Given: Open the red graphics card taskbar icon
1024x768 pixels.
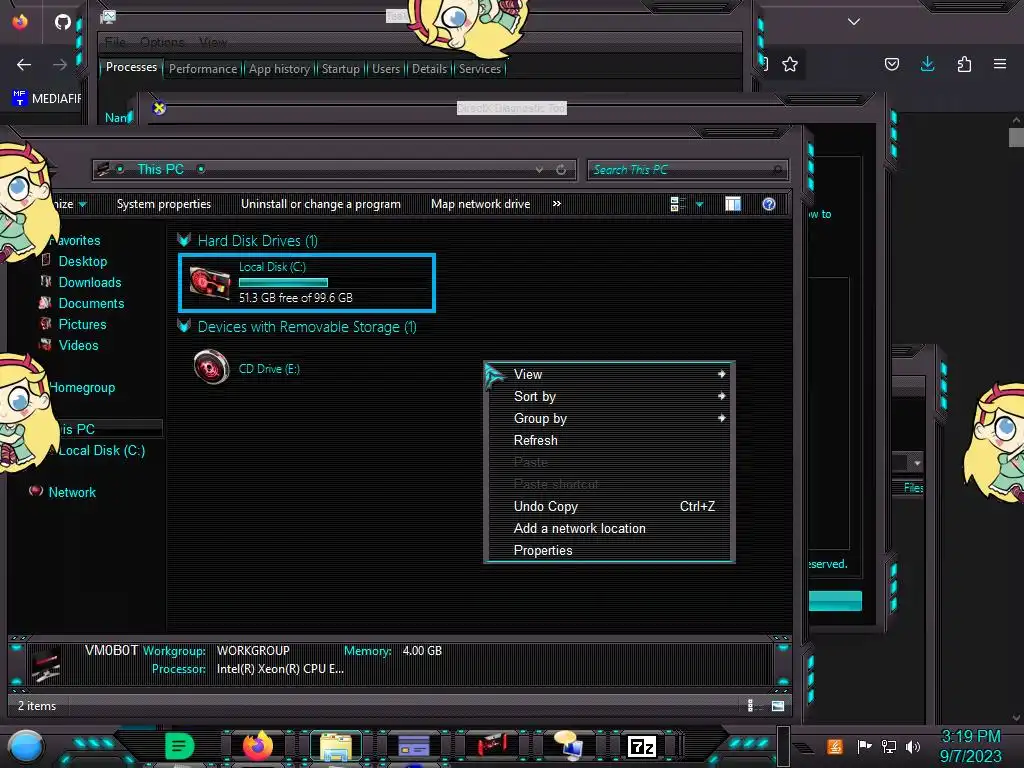Looking at the screenshot, I should coord(492,746).
